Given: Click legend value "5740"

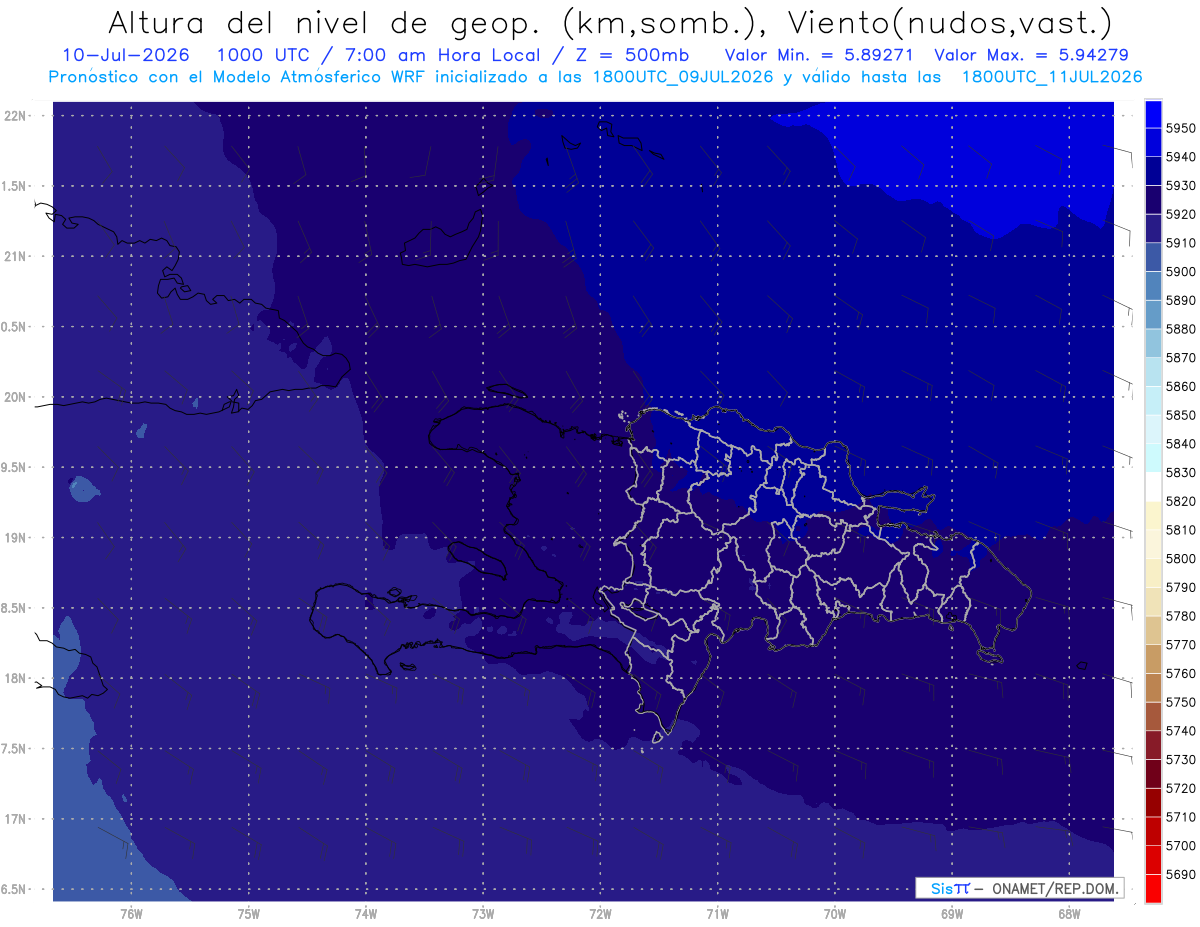Looking at the screenshot, I should [1180, 731].
